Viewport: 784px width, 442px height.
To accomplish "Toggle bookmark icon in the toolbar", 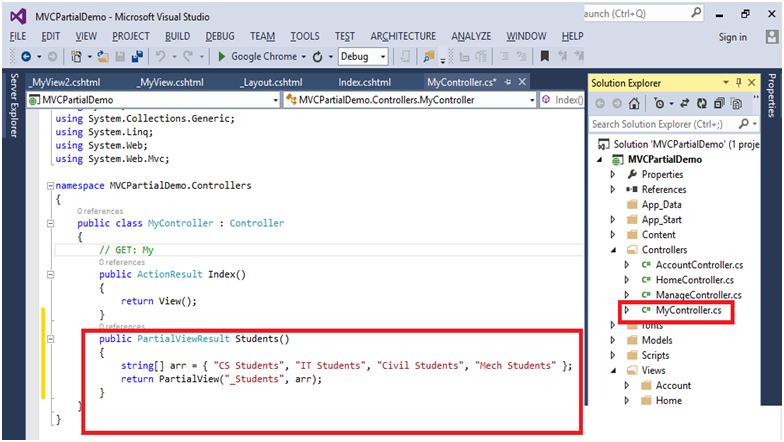I will 545,56.
